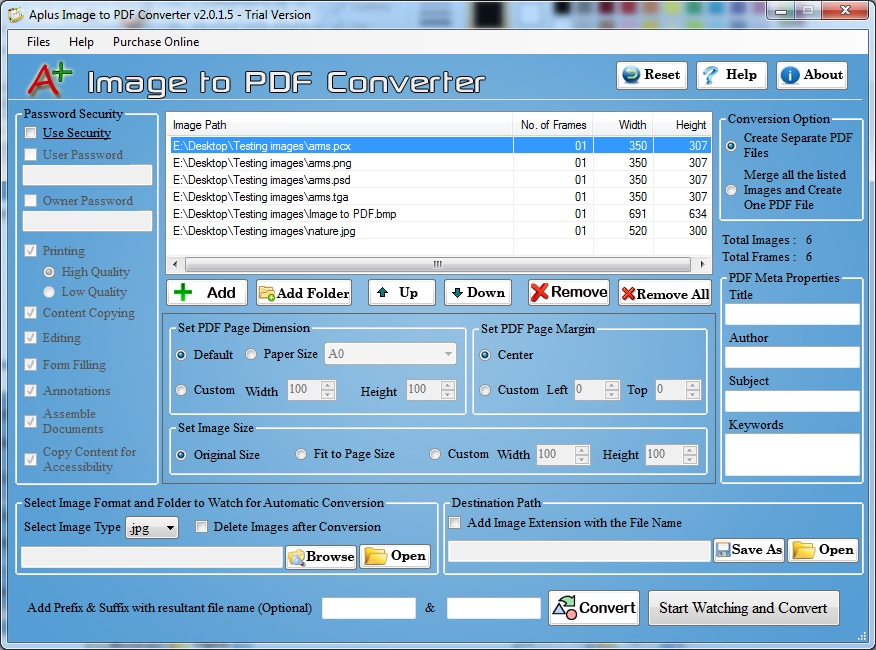The height and width of the screenshot is (650, 876).
Task: Click scrollbar left arrow in image list
Action: pos(175,264)
